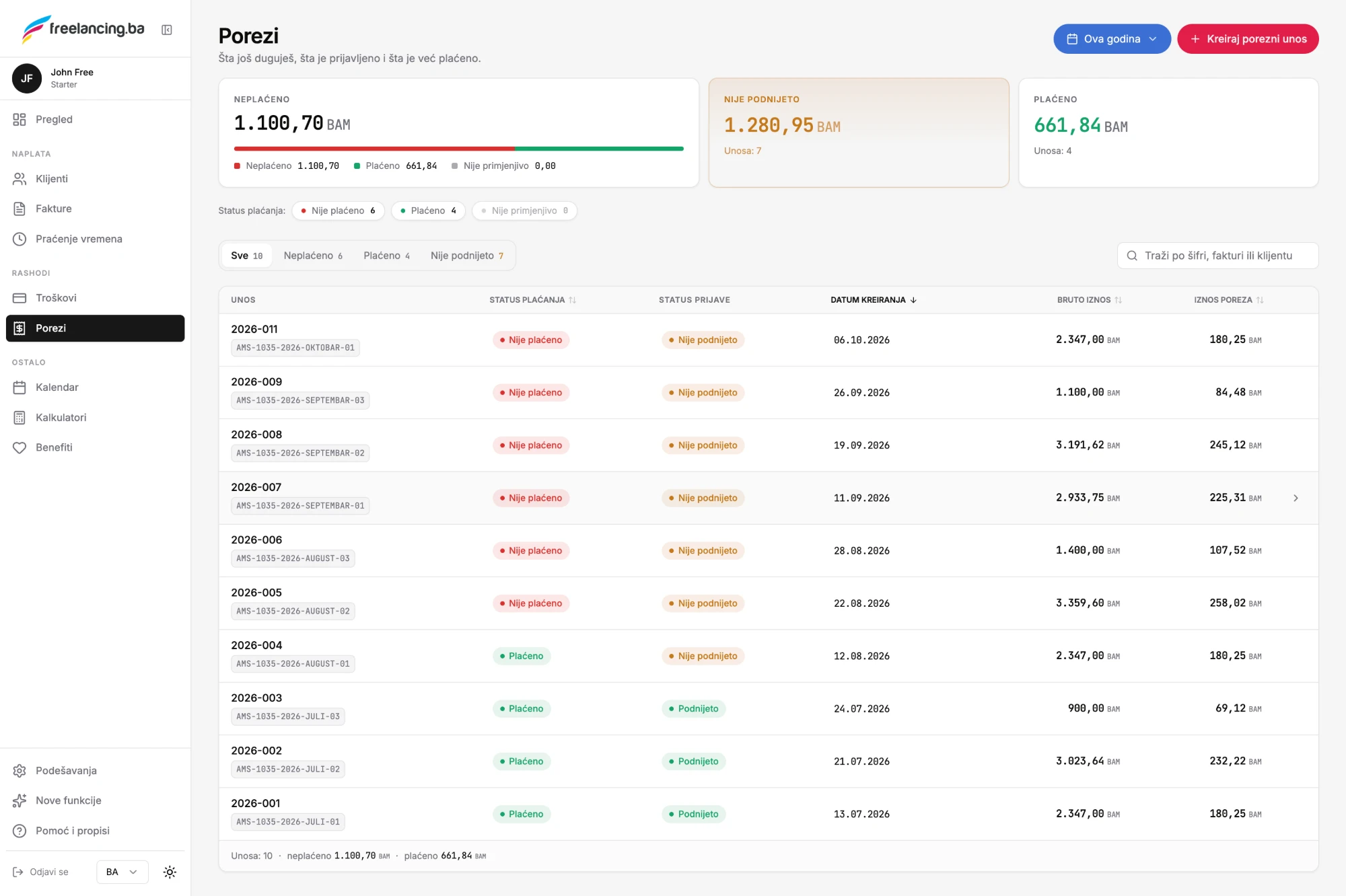The image size is (1346, 896).
Task: Open Podešavanja gear icon
Action: [x=20, y=770]
